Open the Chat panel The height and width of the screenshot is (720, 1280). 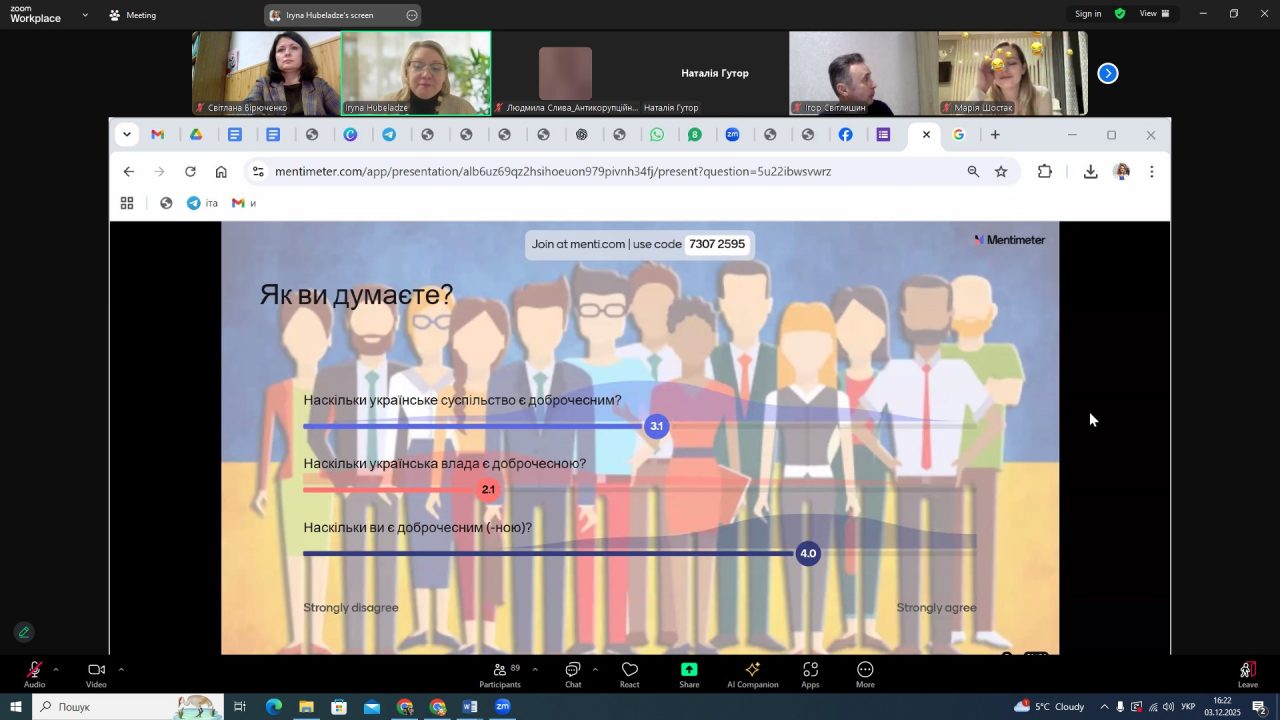pos(573,671)
